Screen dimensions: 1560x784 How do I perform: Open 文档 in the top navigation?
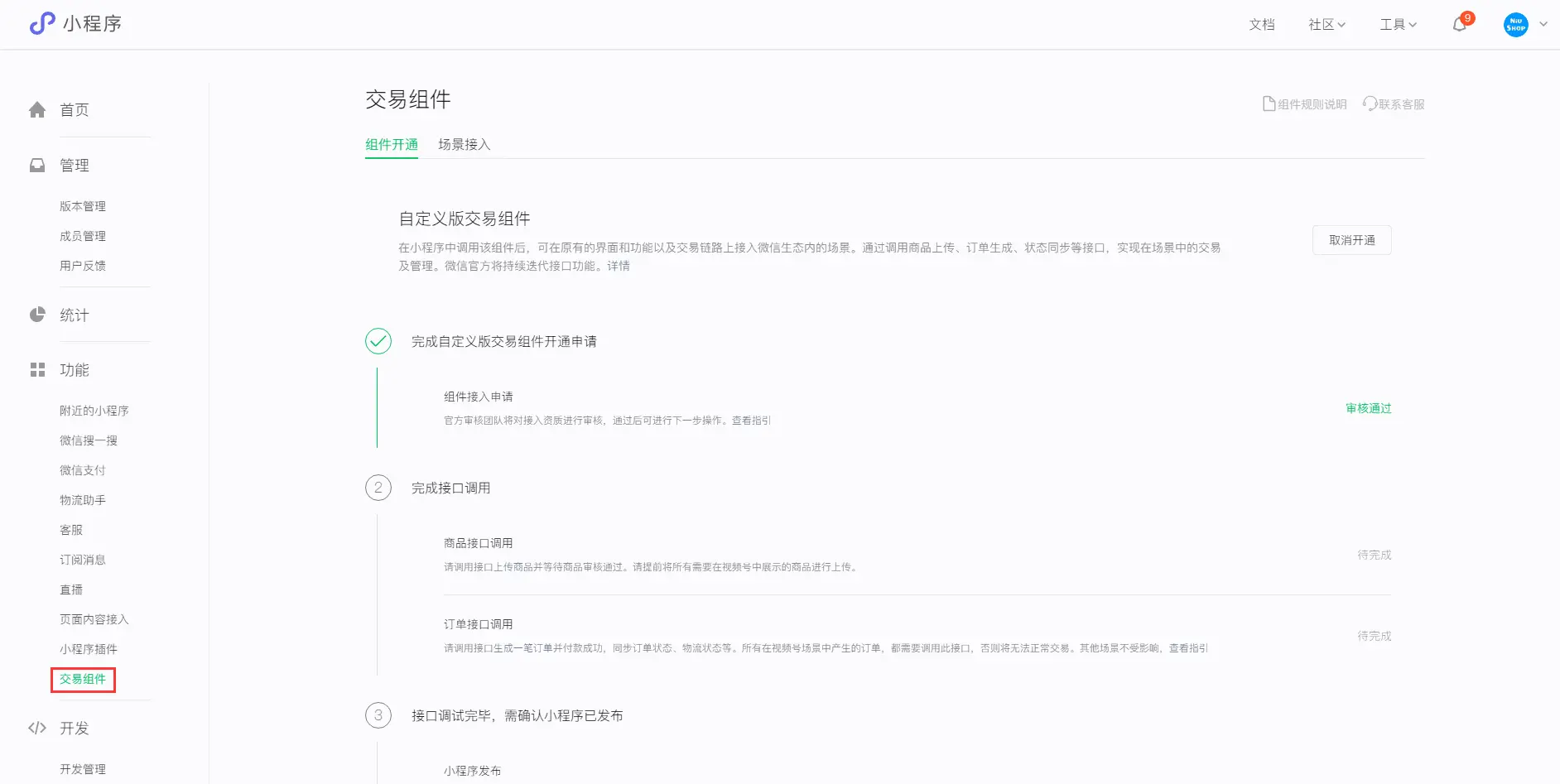click(1262, 25)
